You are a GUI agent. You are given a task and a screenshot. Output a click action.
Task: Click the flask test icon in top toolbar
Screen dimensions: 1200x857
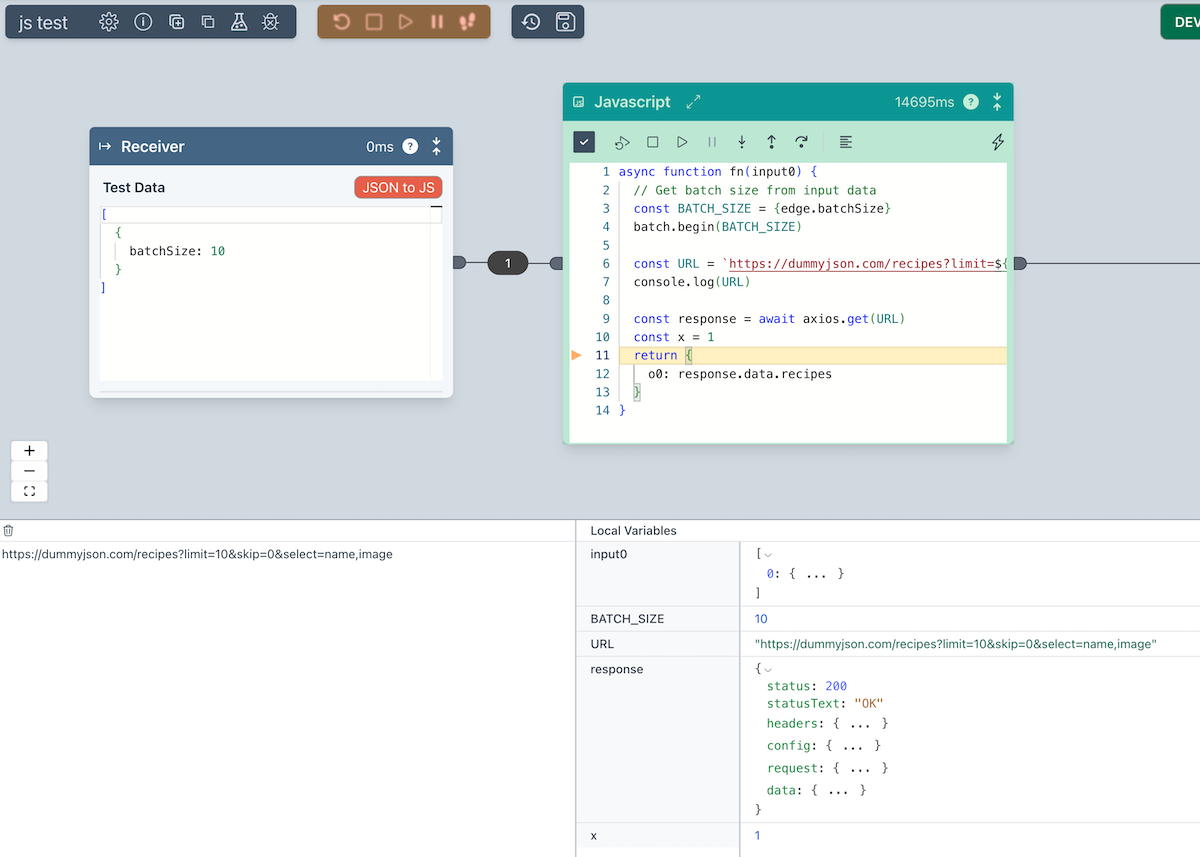click(241, 21)
